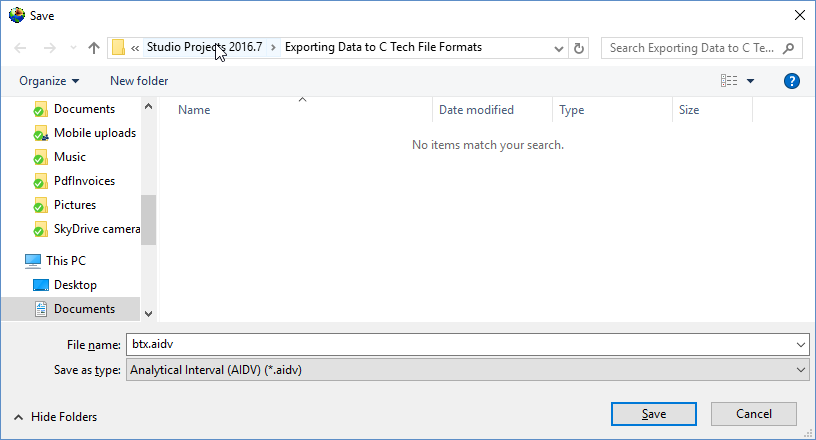The height and width of the screenshot is (440, 816).
Task: Select the Pictures folder icon
Action: pos(40,205)
